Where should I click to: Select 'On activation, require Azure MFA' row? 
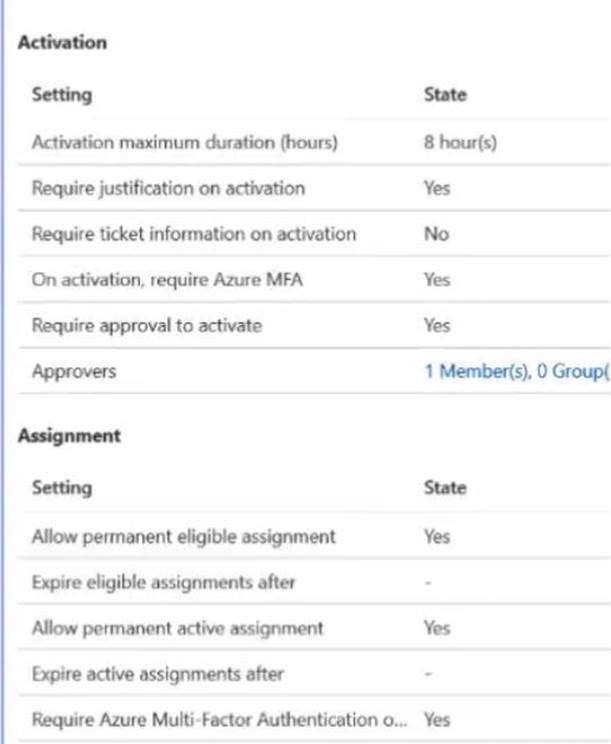(x=167, y=280)
